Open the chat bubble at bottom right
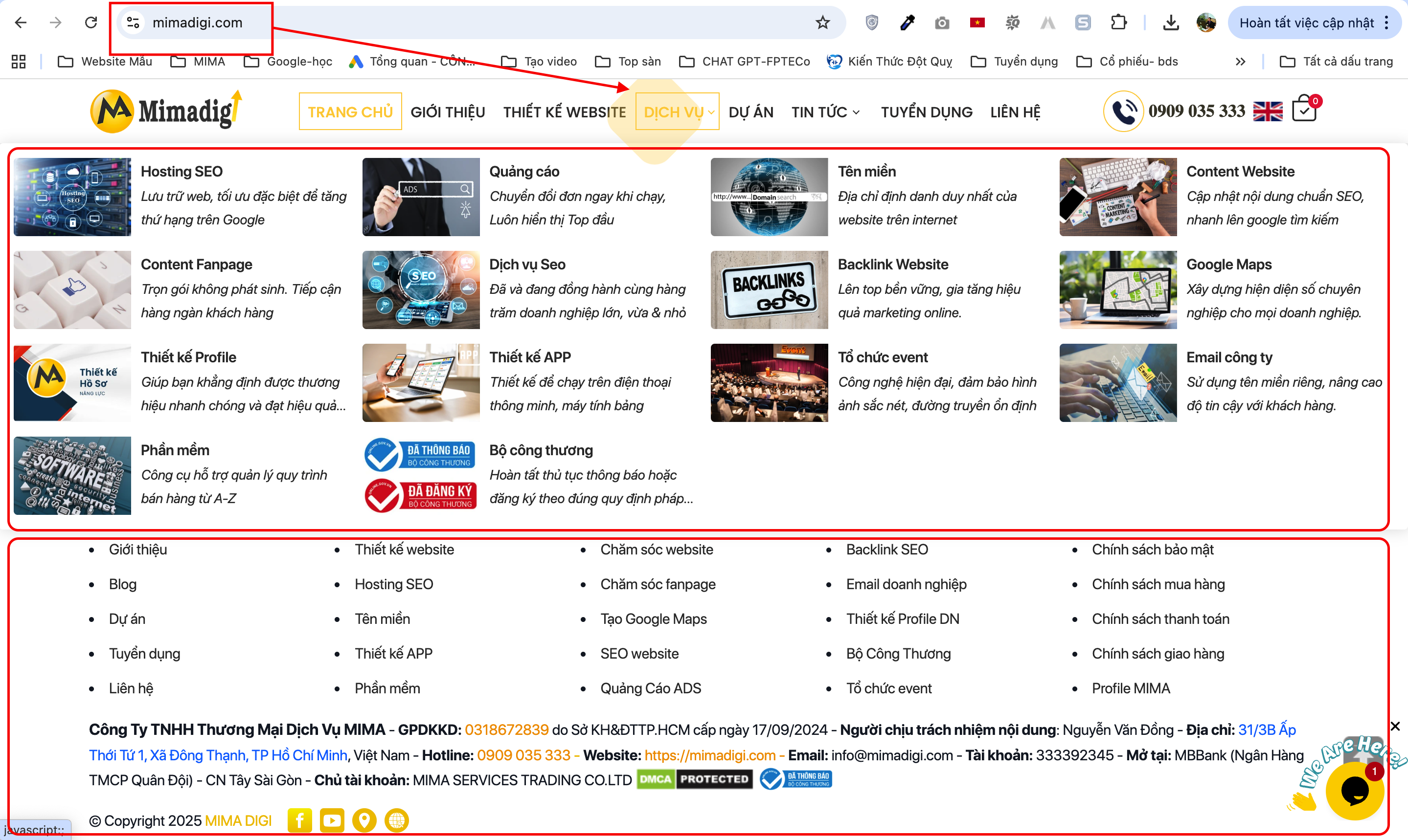Screen dimensions: 1408x840 coord(1356,791)
